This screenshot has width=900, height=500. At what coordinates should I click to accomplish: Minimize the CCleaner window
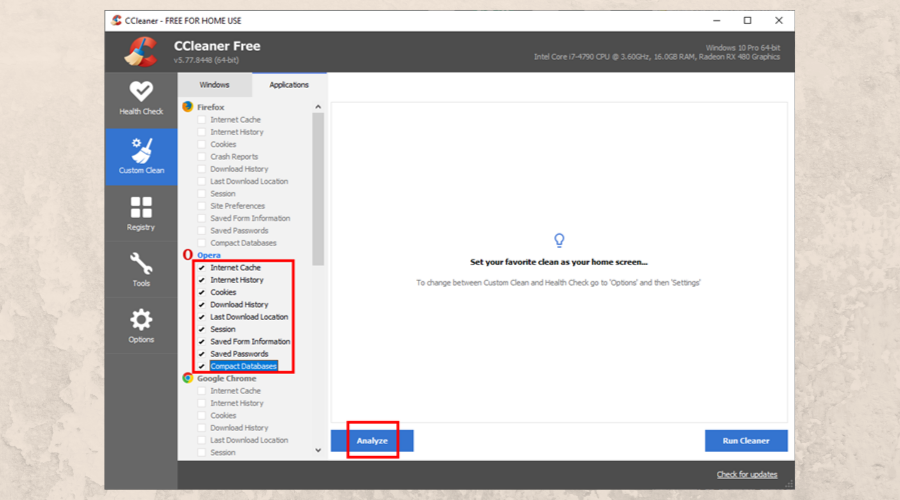pos(716,21)
